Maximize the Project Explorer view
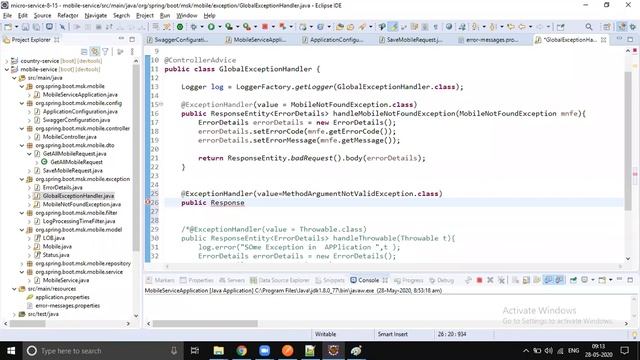 coord(132,39)
